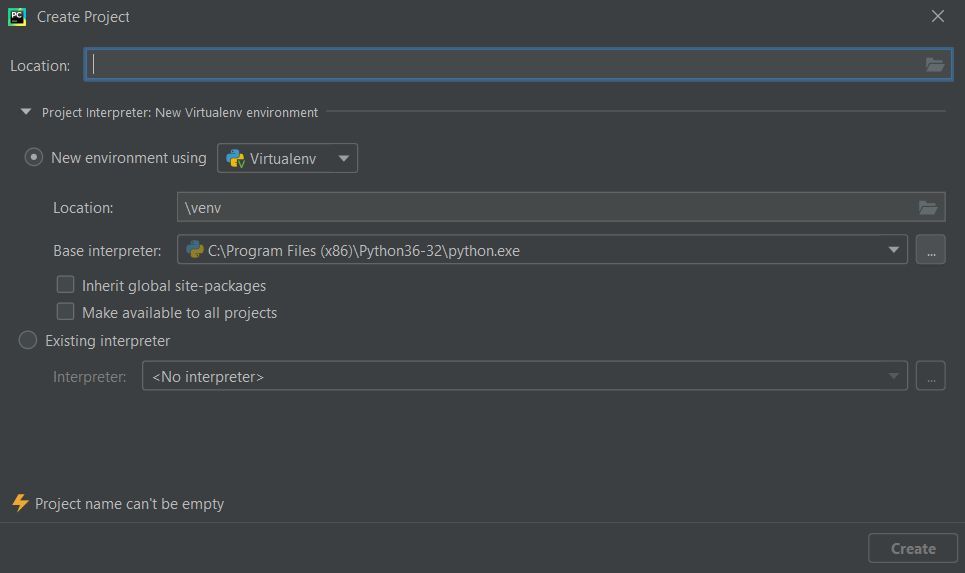The width and height of the screenshot is (965, 573).
Task: Click the Create button
Action: point(913,548)
